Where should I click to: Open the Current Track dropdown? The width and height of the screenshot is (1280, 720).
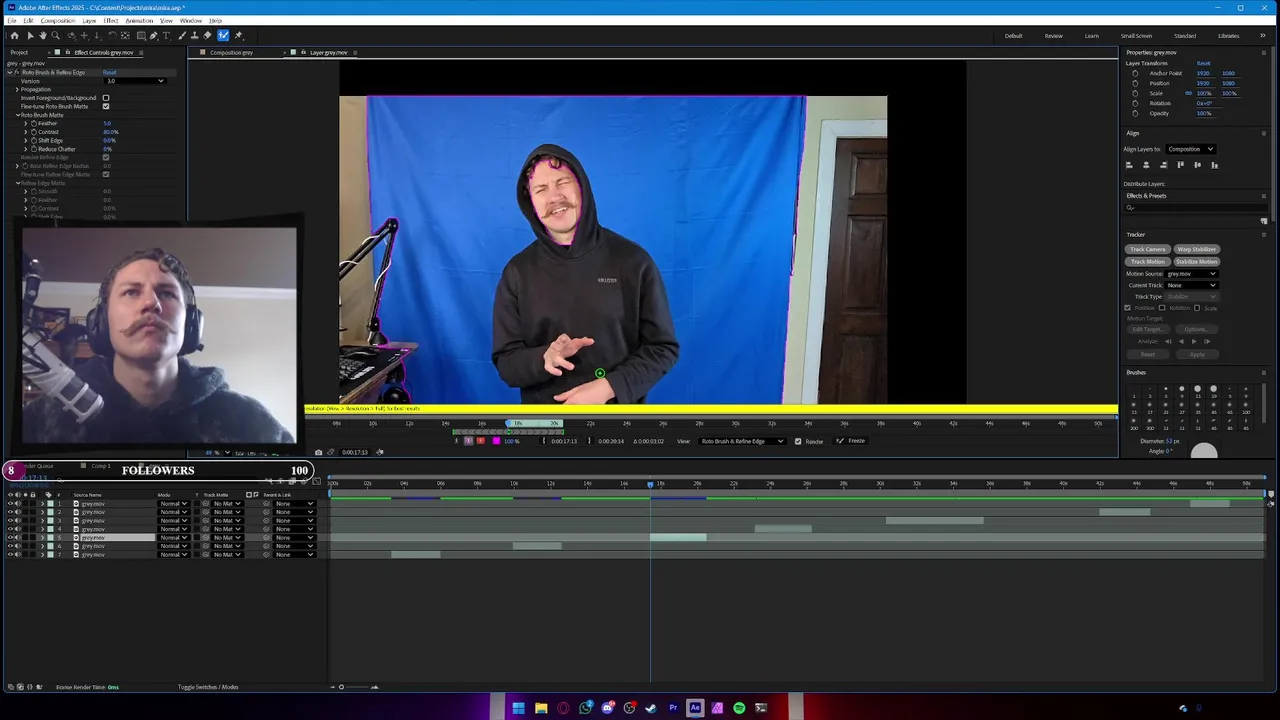click(1191, 285)
